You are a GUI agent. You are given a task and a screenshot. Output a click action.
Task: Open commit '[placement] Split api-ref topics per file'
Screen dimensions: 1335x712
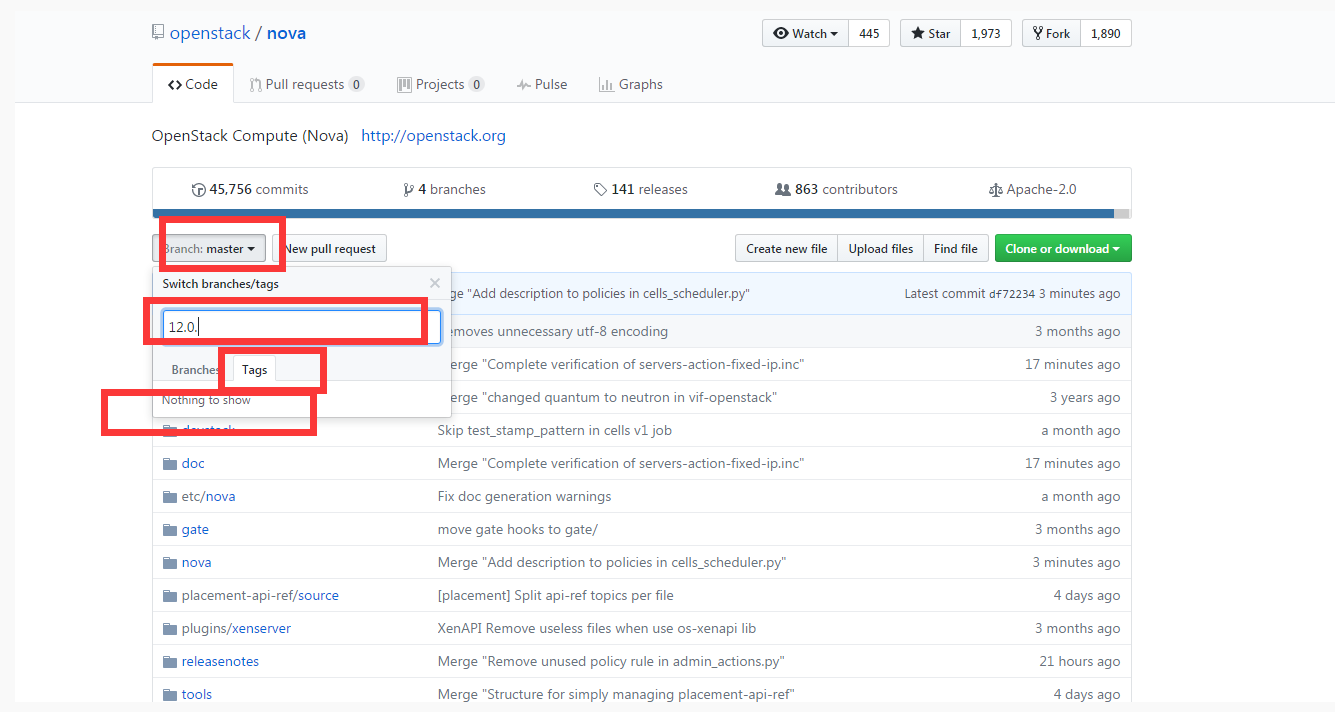(x=556, y=595)
